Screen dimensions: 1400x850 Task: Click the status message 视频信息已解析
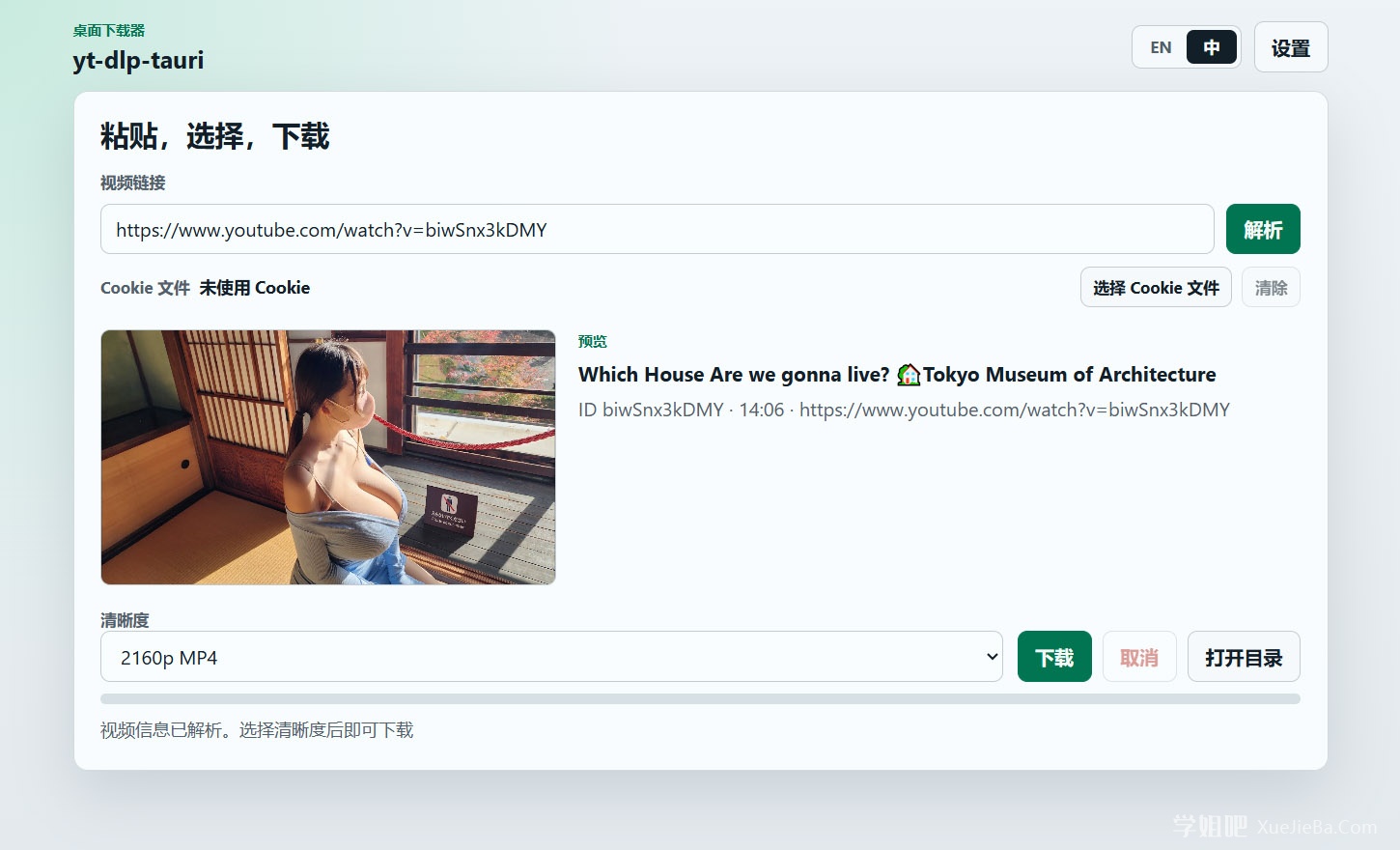(257, 730)
